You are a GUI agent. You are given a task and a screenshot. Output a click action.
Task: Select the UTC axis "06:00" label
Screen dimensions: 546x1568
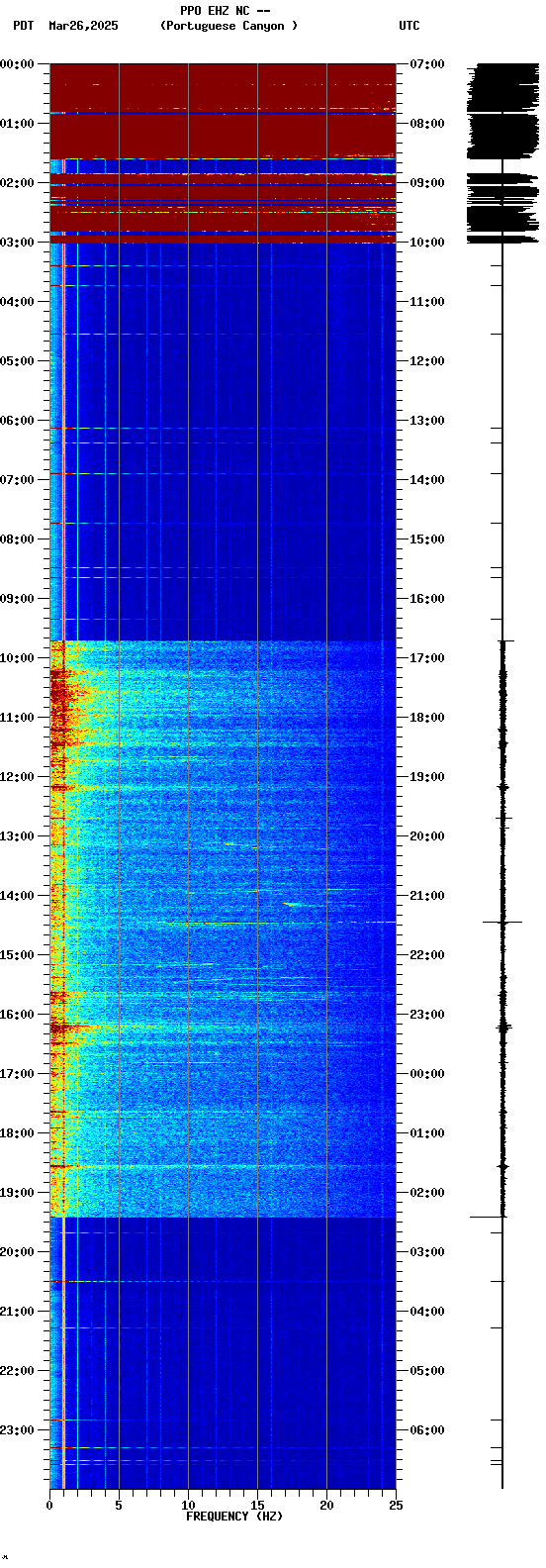(427, 1430)
